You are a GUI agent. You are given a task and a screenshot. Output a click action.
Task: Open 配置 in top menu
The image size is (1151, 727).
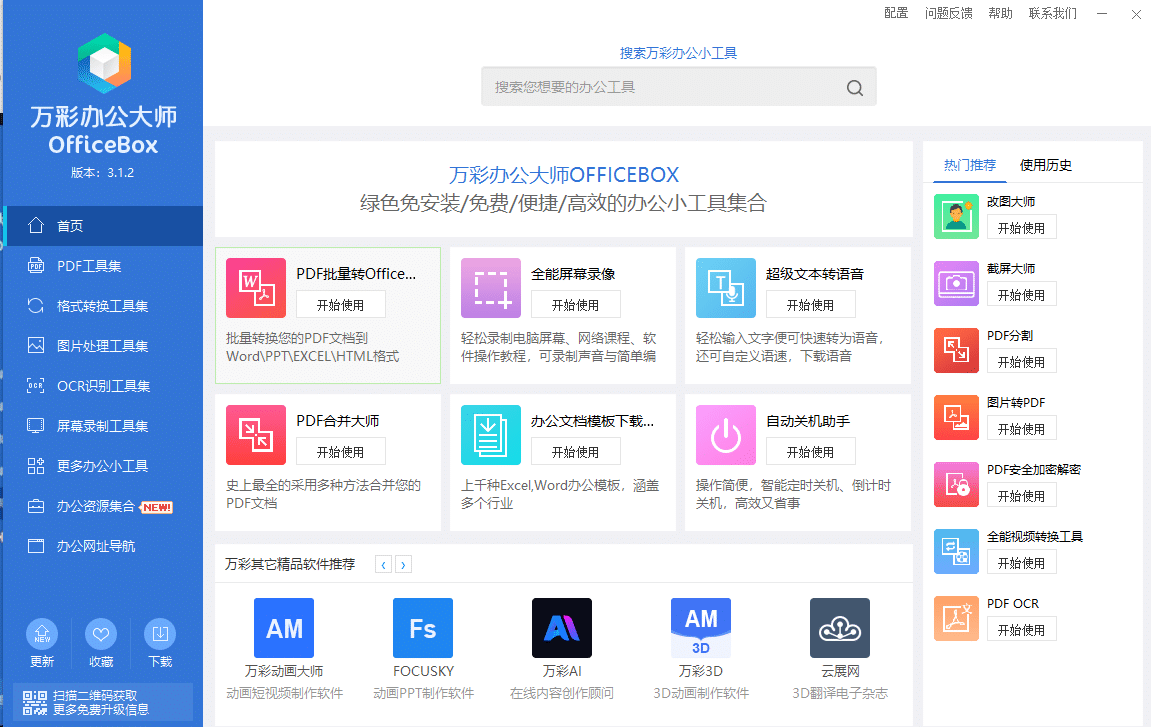(x=896, y=13)
